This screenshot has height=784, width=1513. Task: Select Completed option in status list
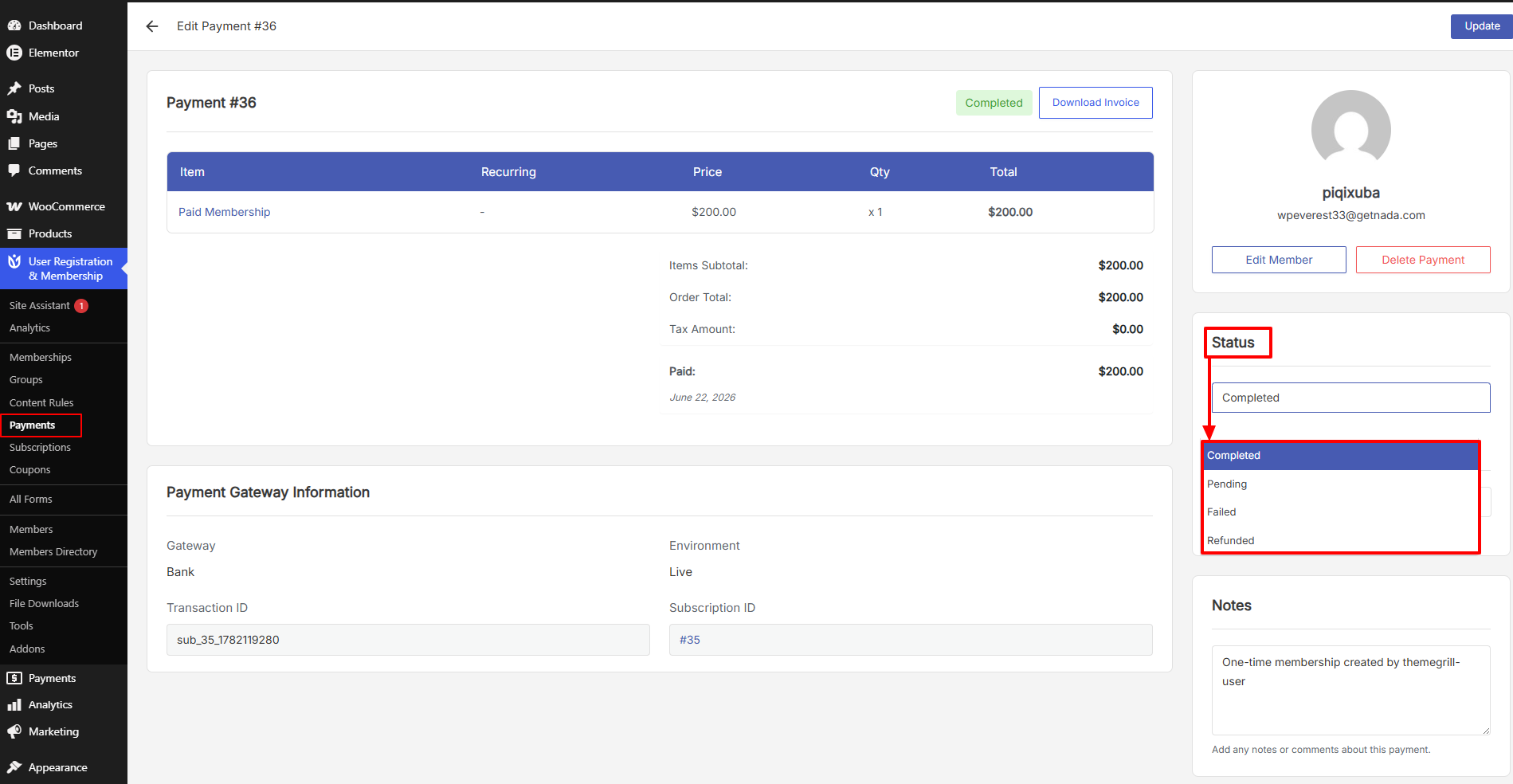(1341, 456)
